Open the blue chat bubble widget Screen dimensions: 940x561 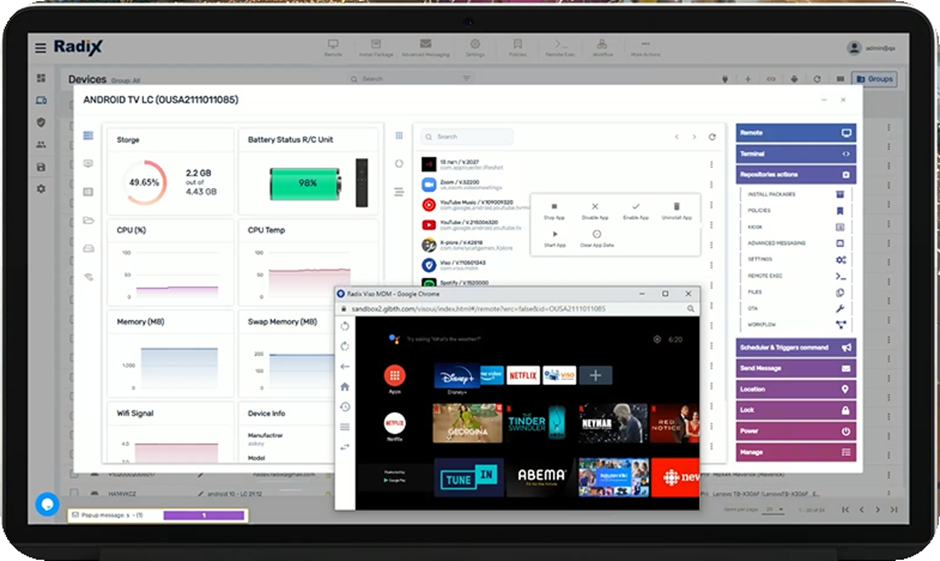click(47, 504)
